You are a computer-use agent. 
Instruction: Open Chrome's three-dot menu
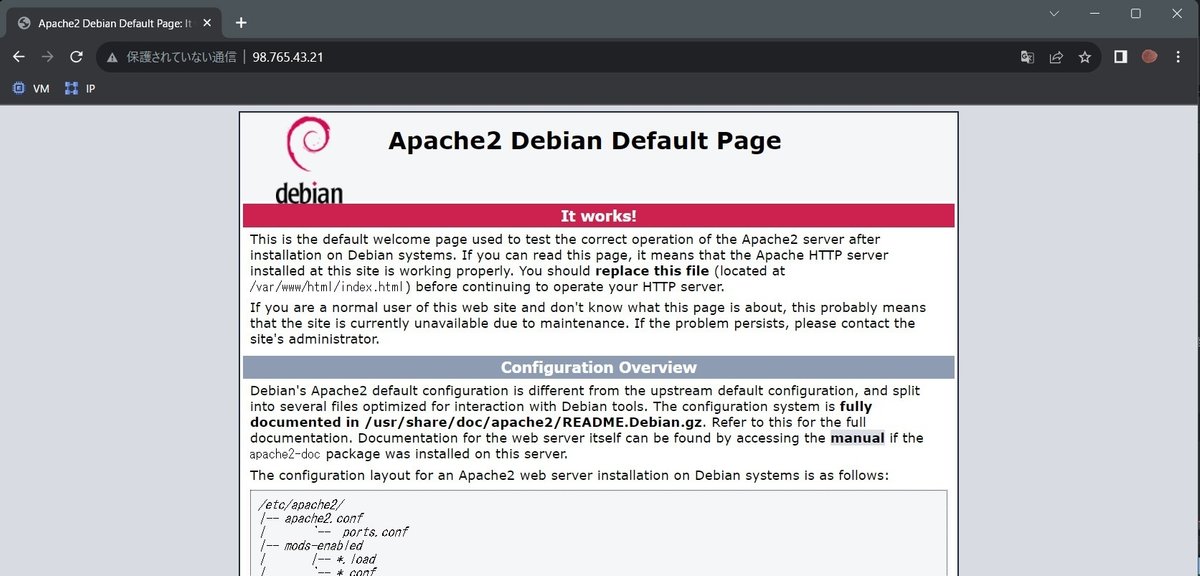(x=1179, y=57)
